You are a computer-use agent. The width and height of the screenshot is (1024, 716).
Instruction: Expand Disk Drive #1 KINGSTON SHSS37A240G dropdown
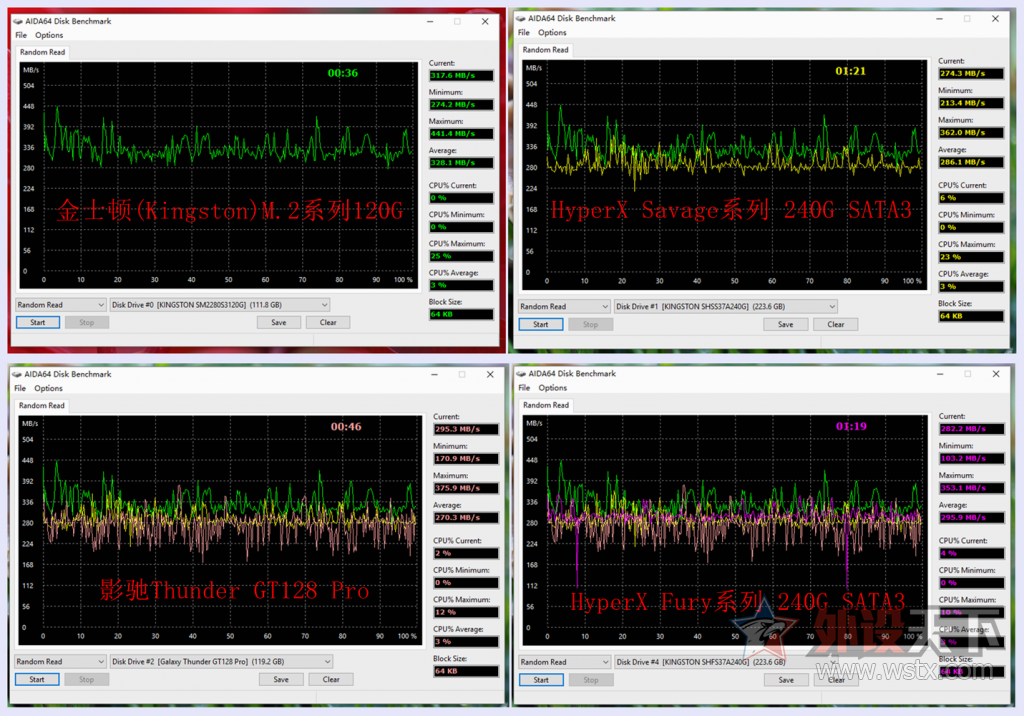click(x=726, y=306)
